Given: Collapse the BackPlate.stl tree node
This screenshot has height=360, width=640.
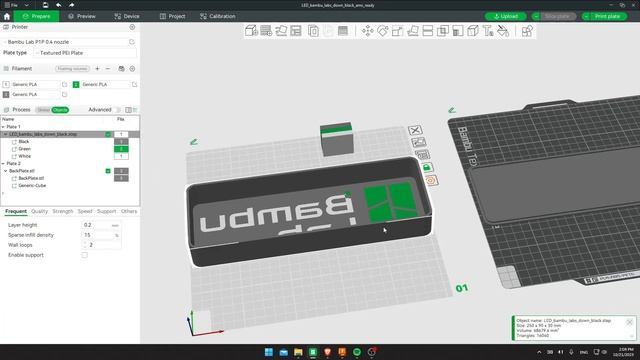Looking at the screenshot, I should [6, 171].
